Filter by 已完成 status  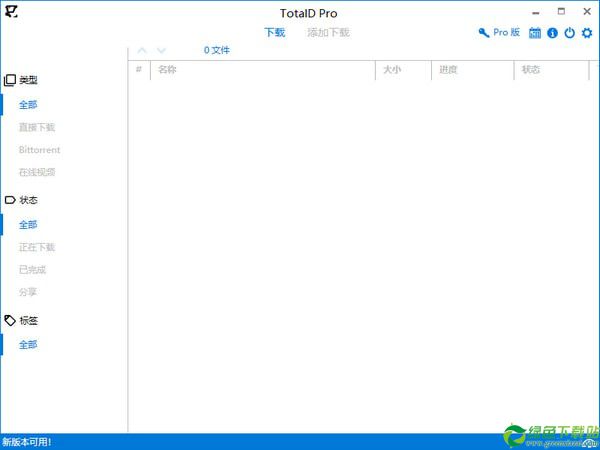click(32, 269)
